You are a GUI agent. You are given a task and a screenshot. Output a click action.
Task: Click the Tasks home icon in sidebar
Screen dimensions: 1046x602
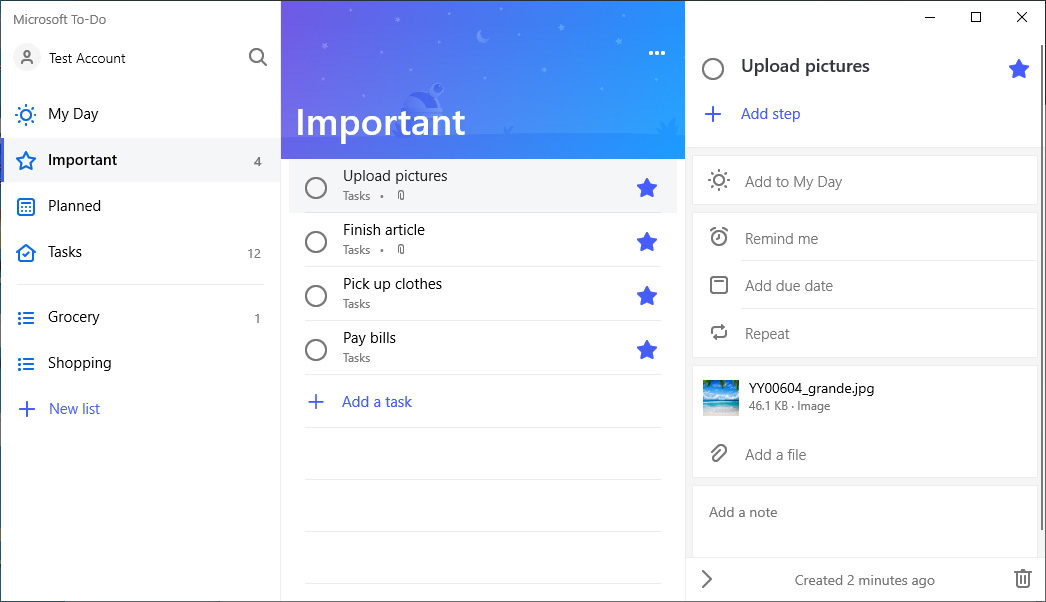(x=25, y=252)
